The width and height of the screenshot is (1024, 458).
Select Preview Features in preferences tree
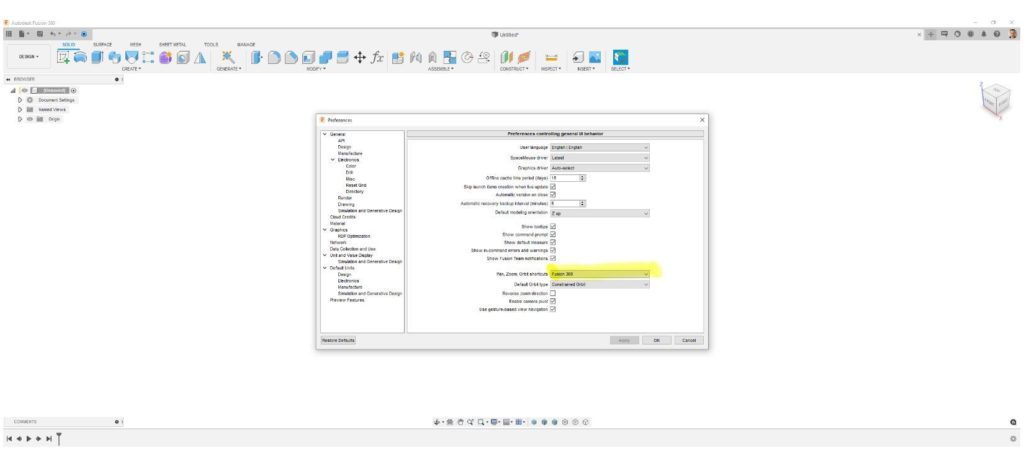point(347,300)
